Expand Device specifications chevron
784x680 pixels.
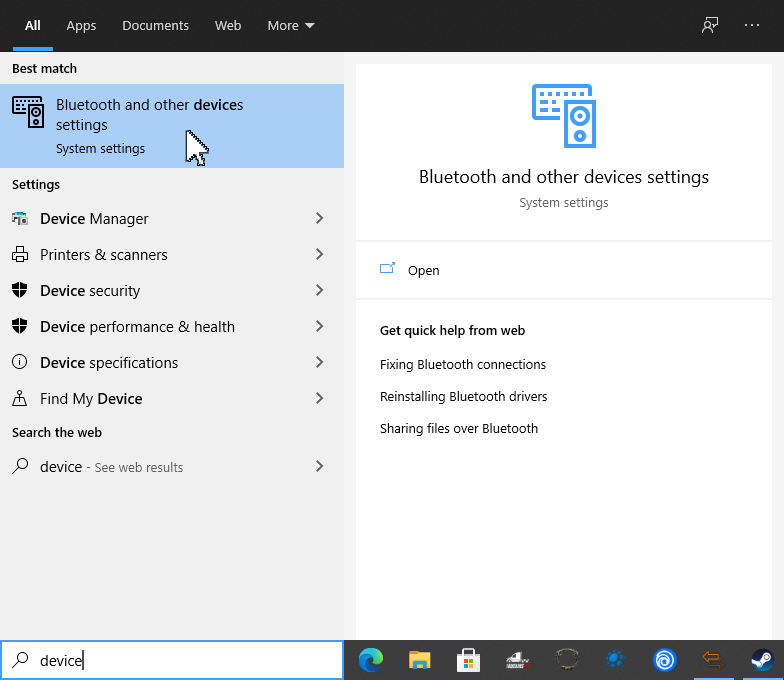pyautogui.click(x=319, y=362)
